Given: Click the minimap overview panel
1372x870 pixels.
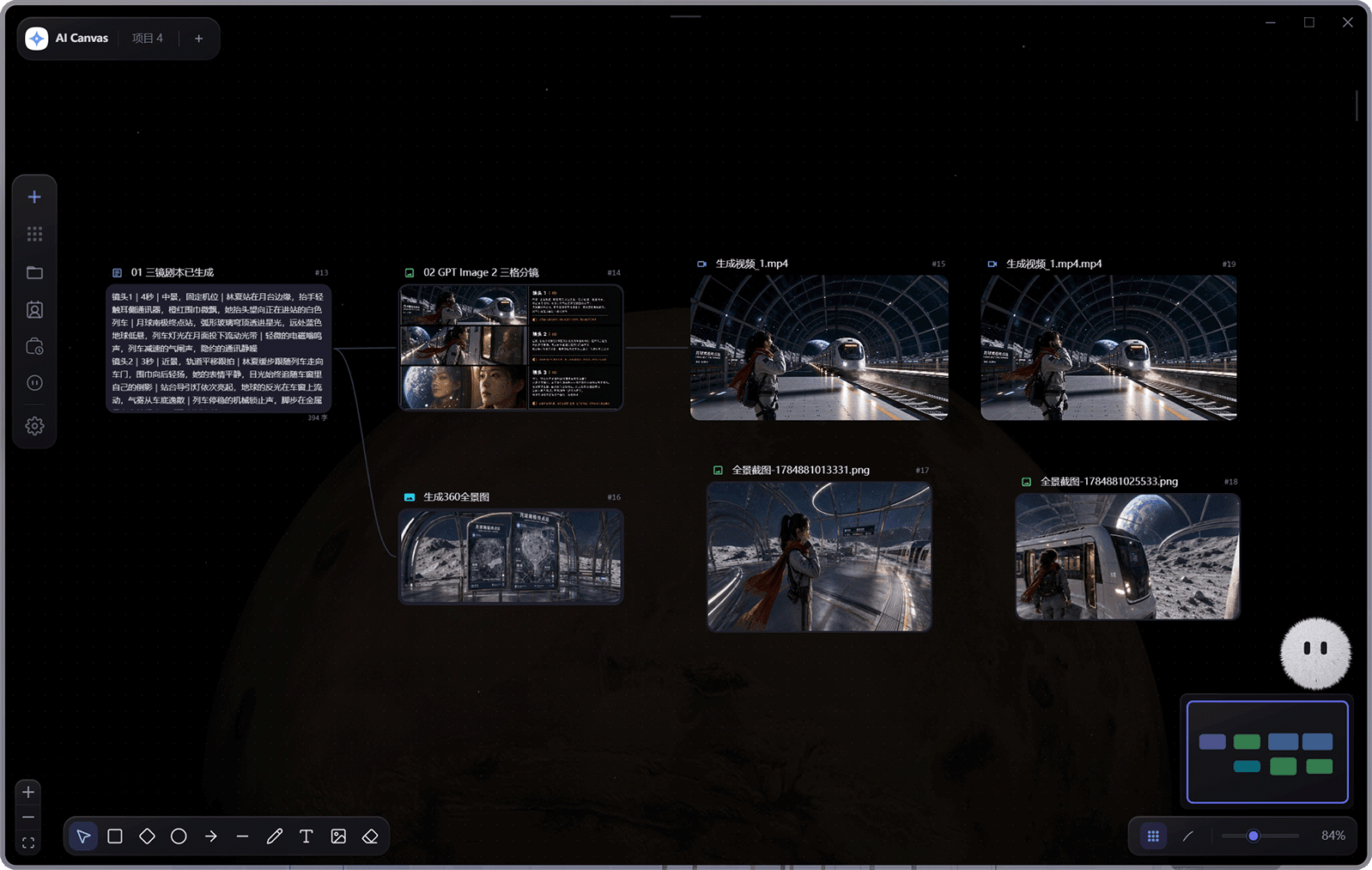Looking at the screenshot, I should (x=1267, y=752).
